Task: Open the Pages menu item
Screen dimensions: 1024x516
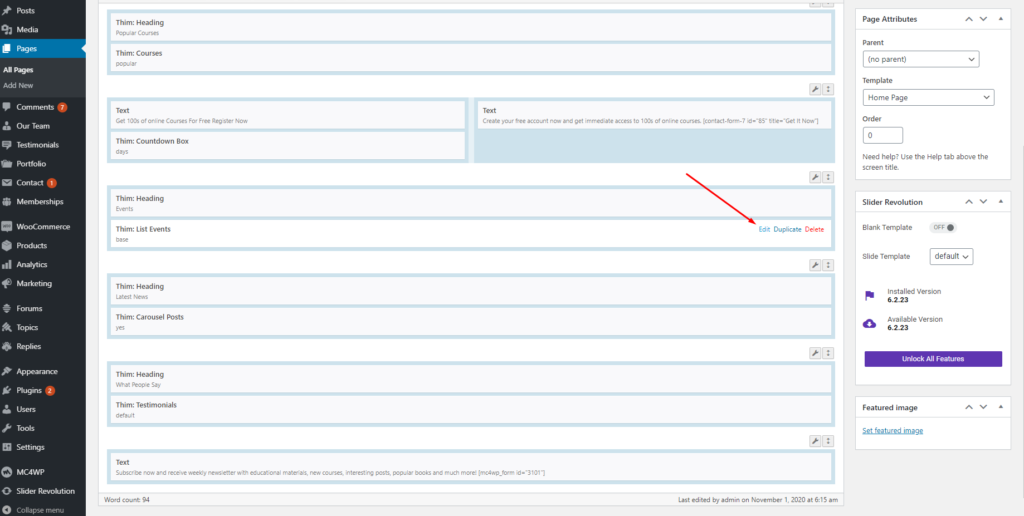Action: tap(42, 48)
